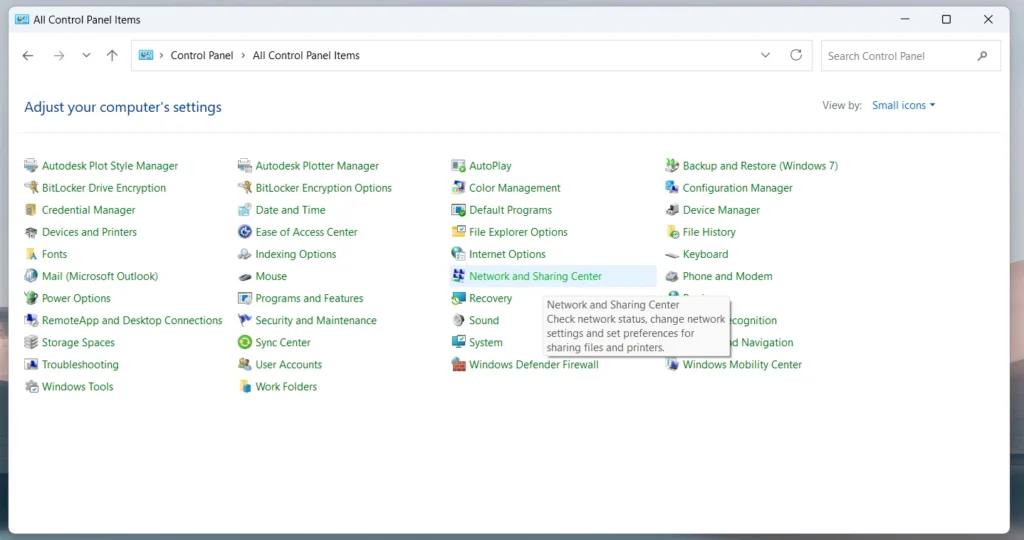The image size is (1024, 540).
Task: Open RemoteApp and Desktop Connections link
Action: pyautogui.click(x=132, y=321)
